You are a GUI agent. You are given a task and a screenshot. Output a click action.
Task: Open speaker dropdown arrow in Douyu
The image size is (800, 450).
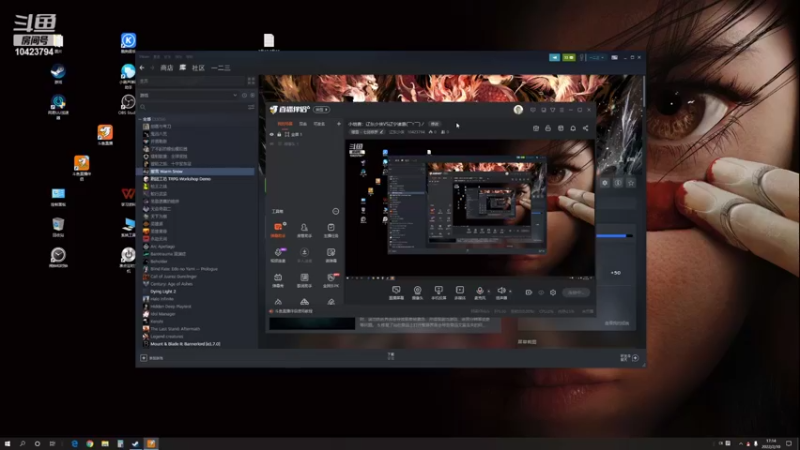point(510,291)
